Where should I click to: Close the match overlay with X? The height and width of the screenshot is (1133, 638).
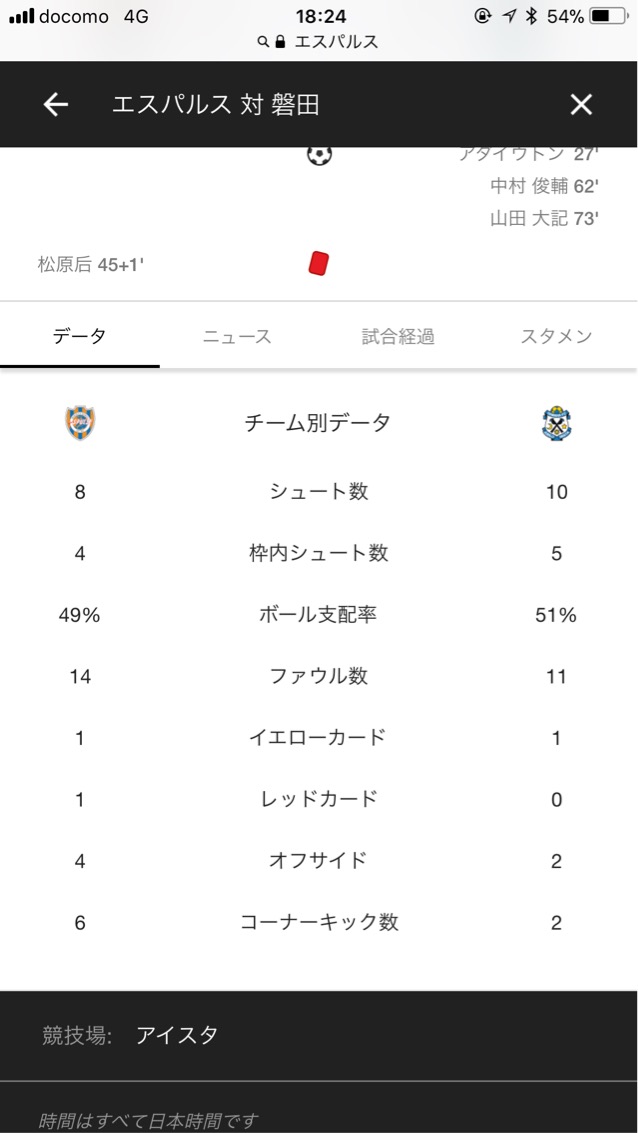[581, 104]
